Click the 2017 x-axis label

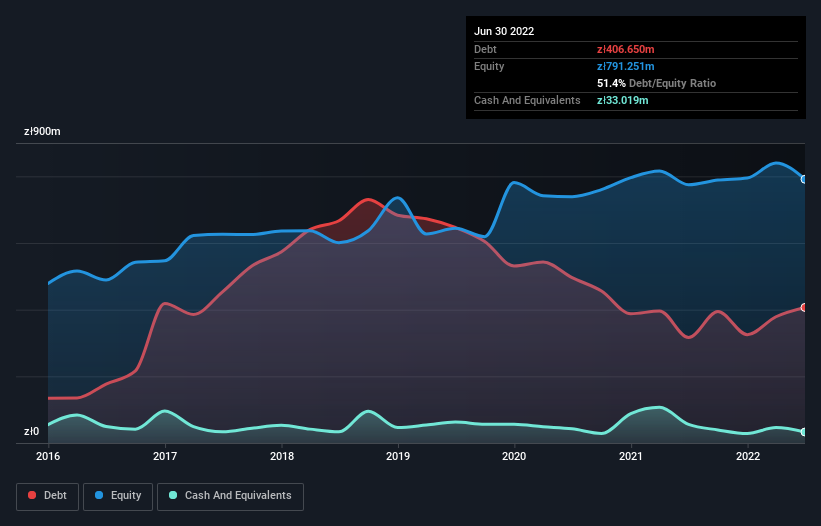tap(165, 456)
